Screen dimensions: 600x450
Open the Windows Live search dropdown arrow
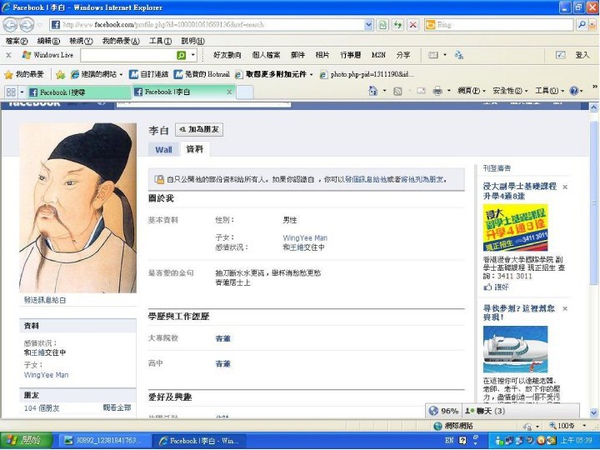coord(193,55)
